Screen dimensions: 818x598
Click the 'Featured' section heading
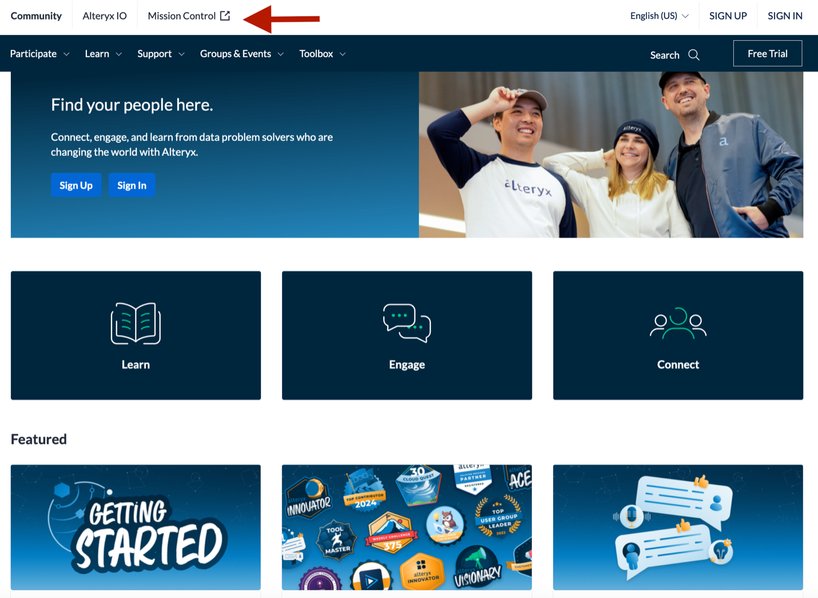click(39, 439)
